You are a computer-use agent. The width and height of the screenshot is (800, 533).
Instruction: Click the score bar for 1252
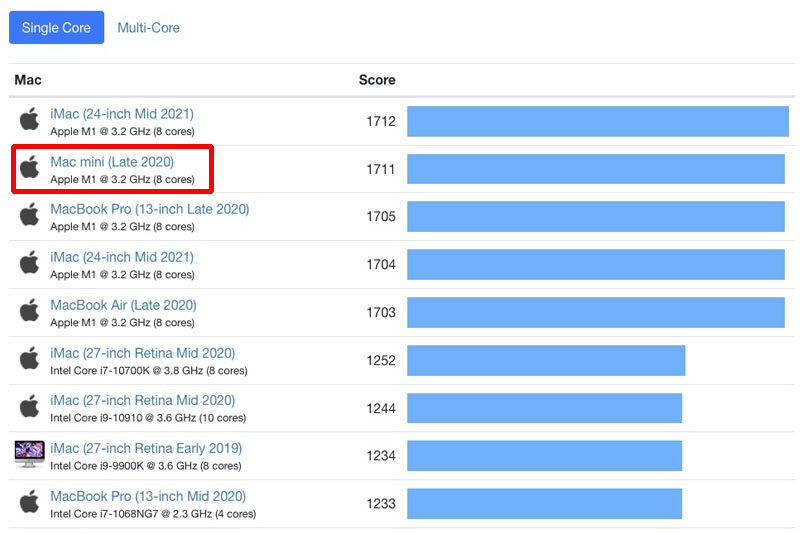(546, 361)
